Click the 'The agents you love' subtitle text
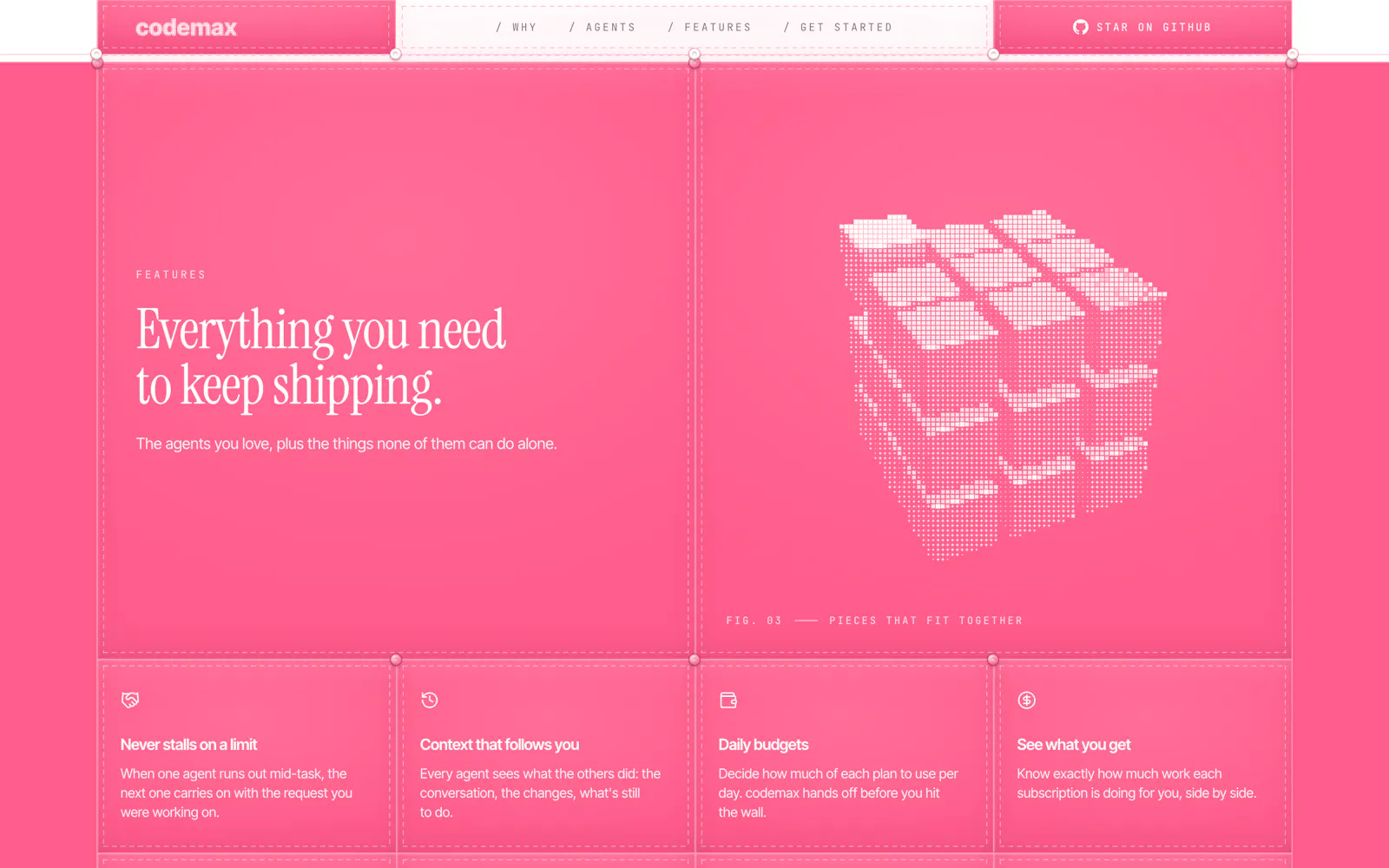 tap(346, 444)
